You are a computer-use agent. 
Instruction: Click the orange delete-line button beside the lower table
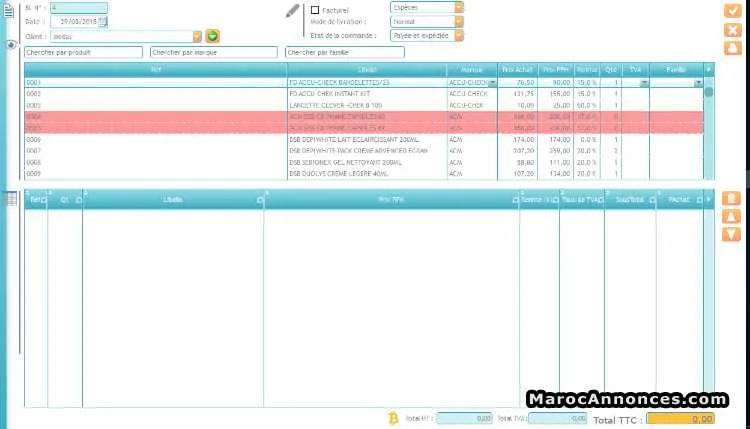coord(731,198)
